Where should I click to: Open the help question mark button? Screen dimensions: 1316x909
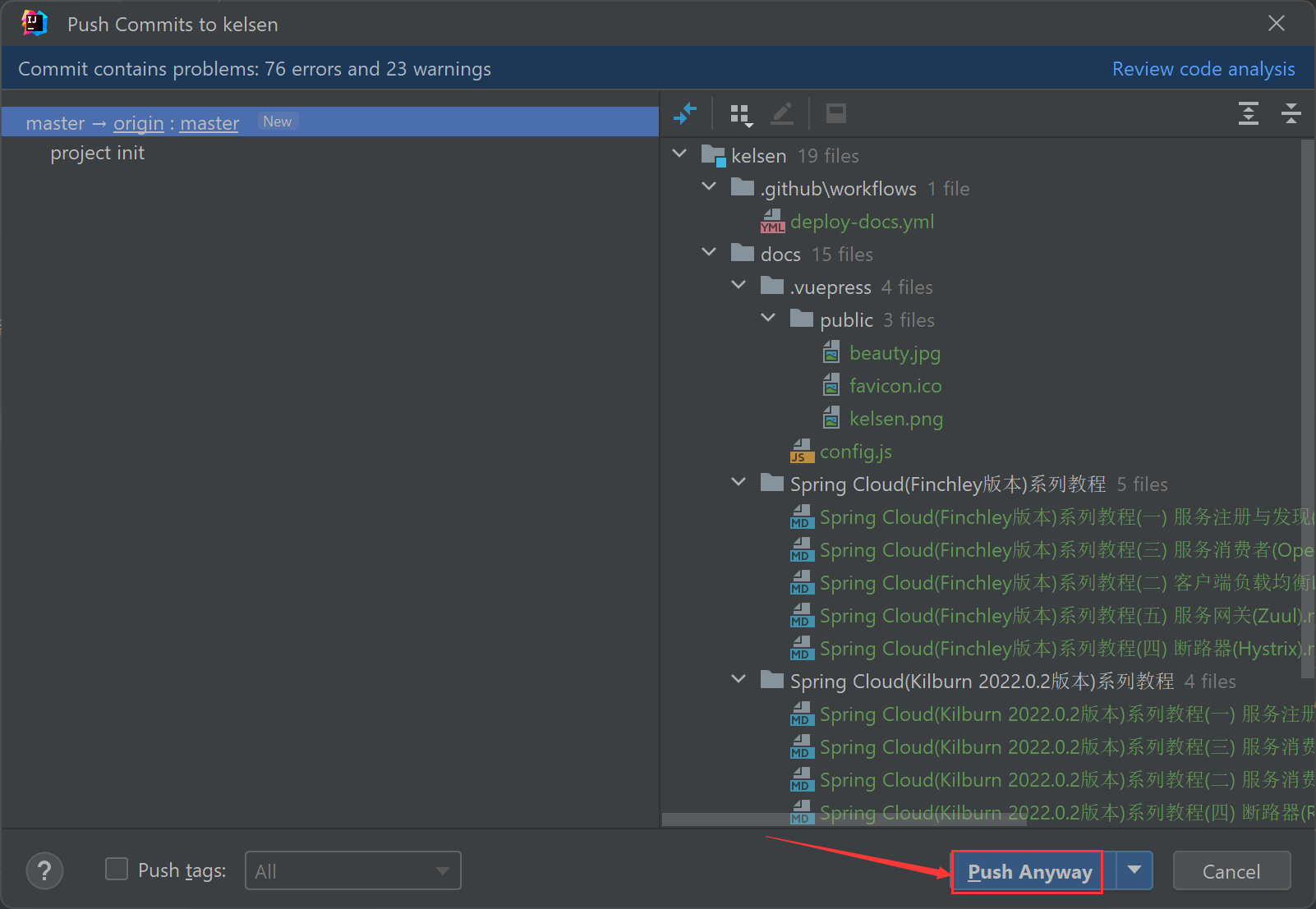click(44, 870)
